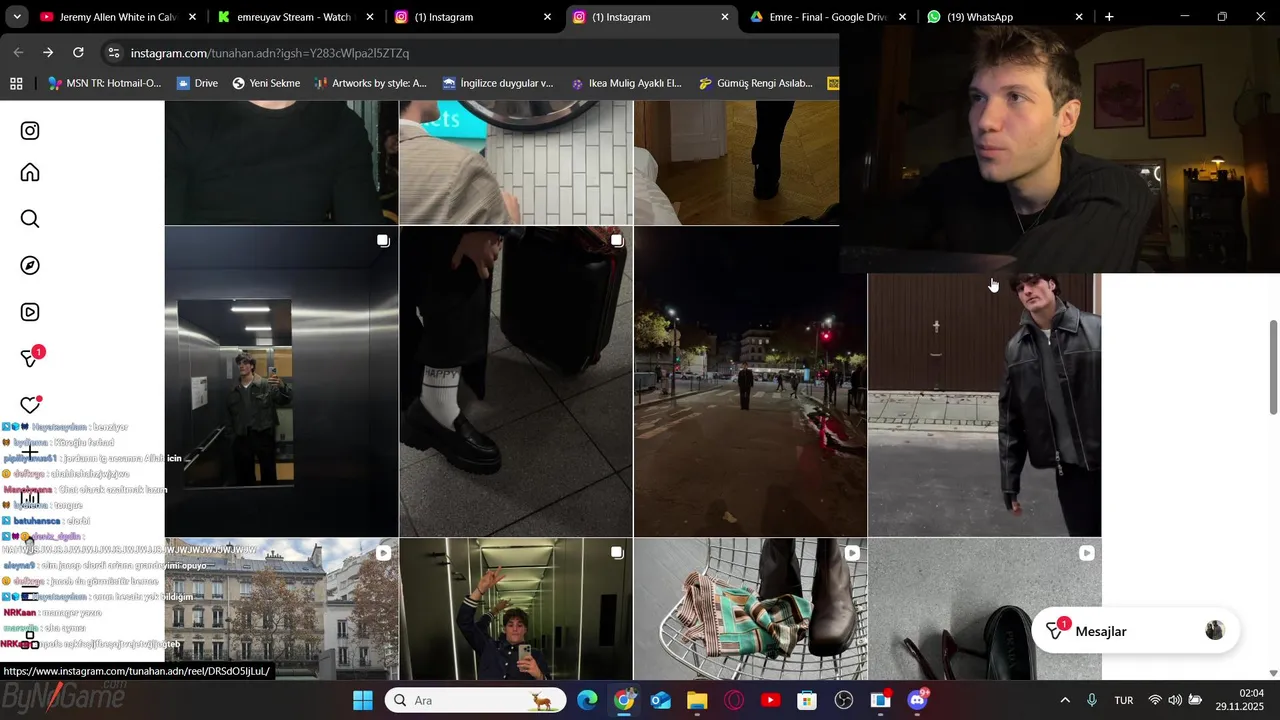
Task: Open volume control in system tray
Action: [1175, 700]
